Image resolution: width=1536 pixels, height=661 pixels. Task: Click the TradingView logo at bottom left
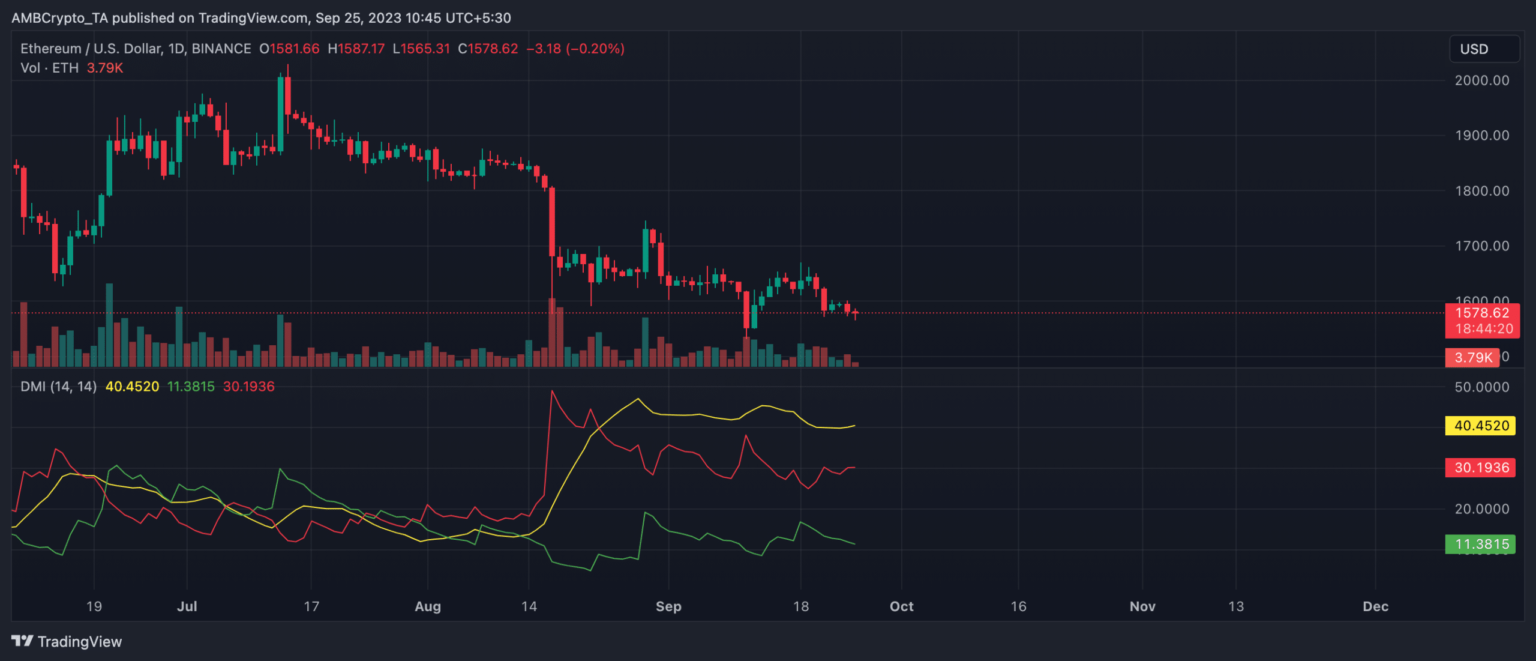[x=66, y=641]
